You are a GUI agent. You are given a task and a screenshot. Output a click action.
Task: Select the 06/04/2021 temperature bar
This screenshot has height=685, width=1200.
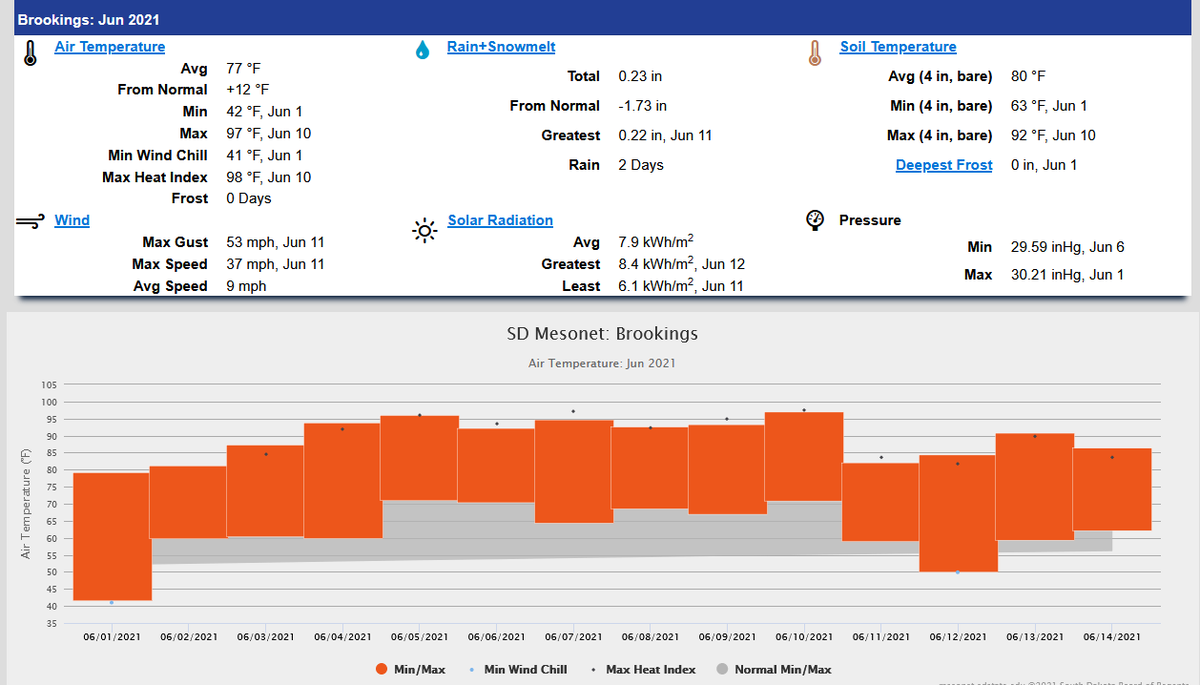coord(343,481)
